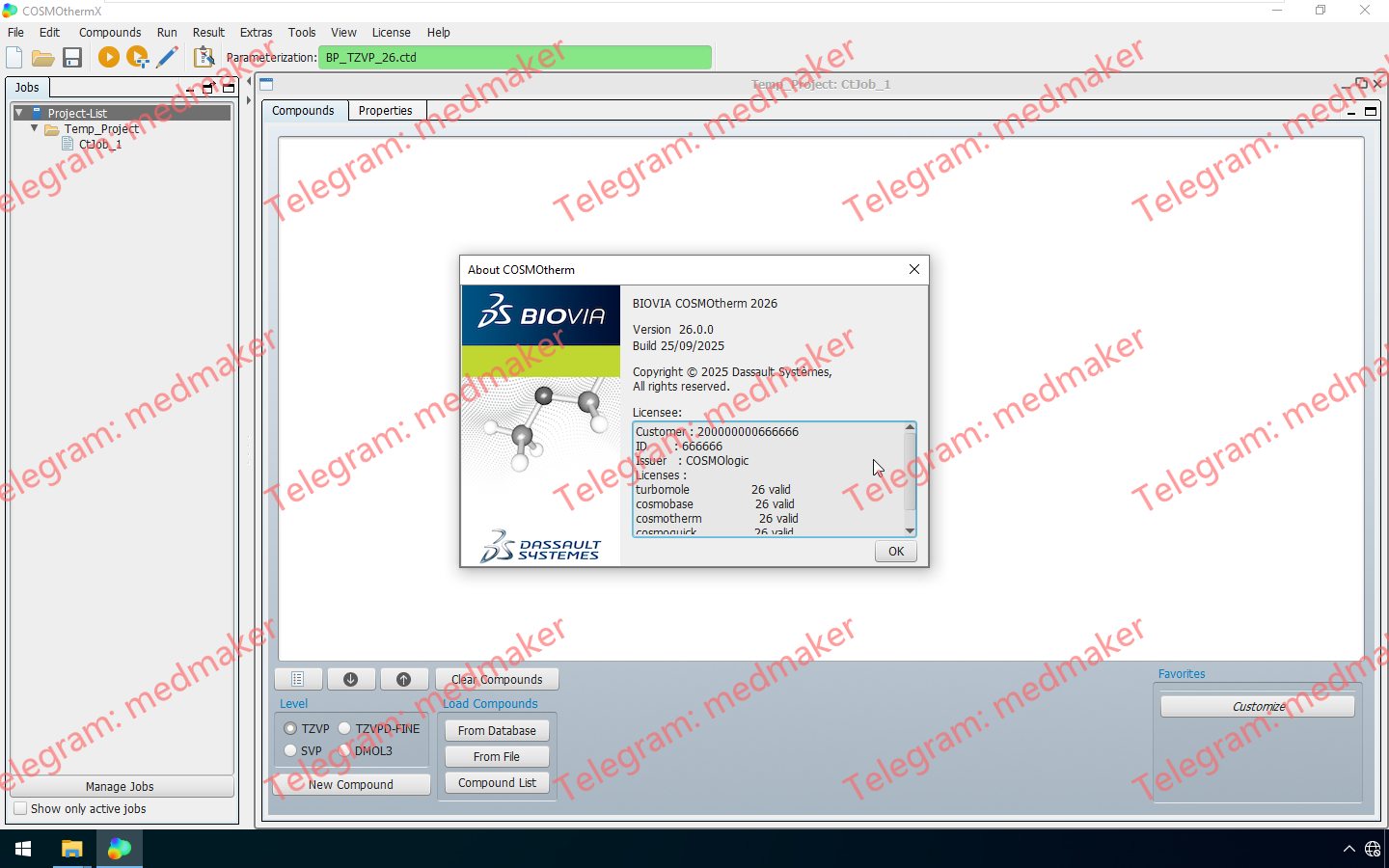Open the Edit menu
The height and width of the screenshot is (868, 1389).
coord(49,32)
